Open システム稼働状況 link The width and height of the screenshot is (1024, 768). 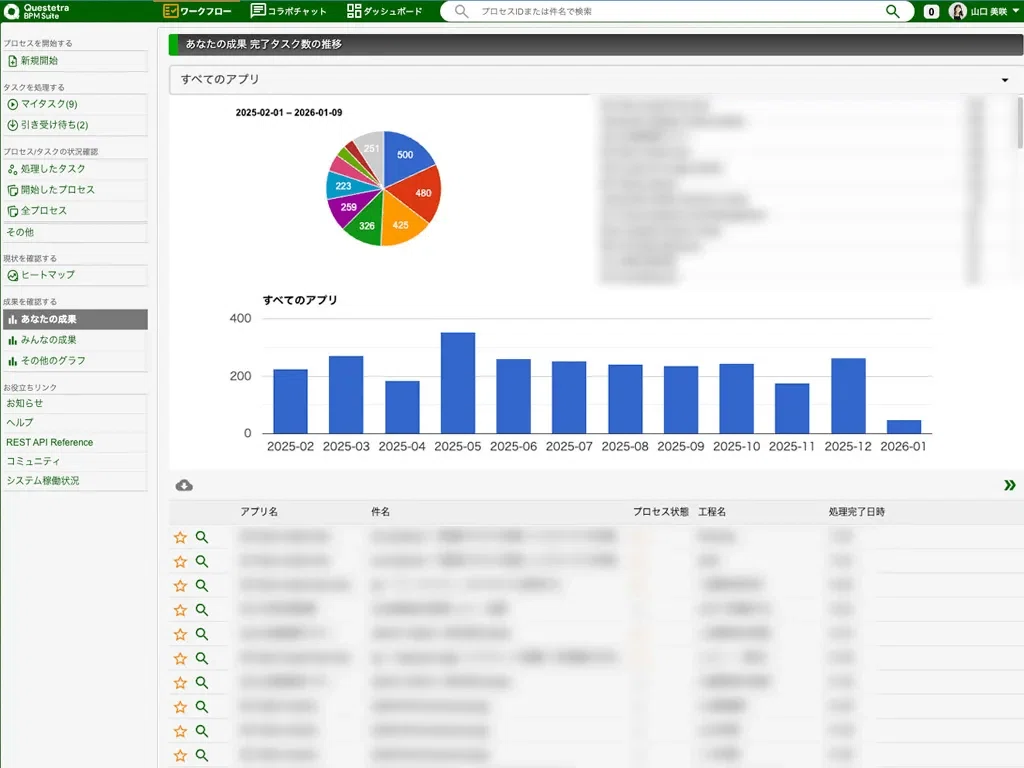[x=43, y=481]
